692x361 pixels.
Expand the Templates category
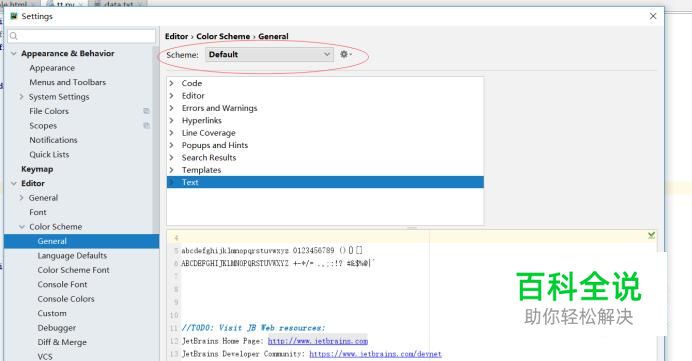(x=172, y=169)
